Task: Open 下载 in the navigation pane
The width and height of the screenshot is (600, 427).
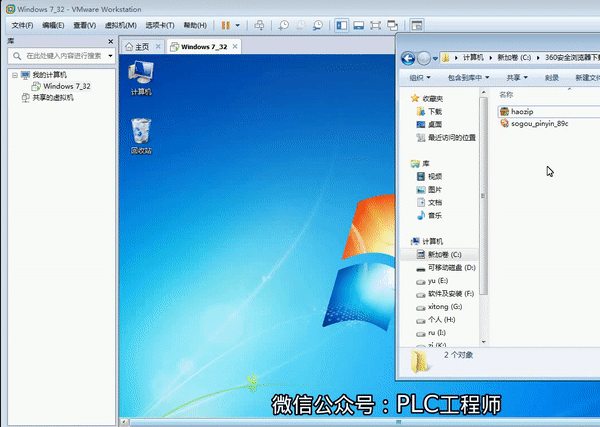Action: tap(435, 111)
